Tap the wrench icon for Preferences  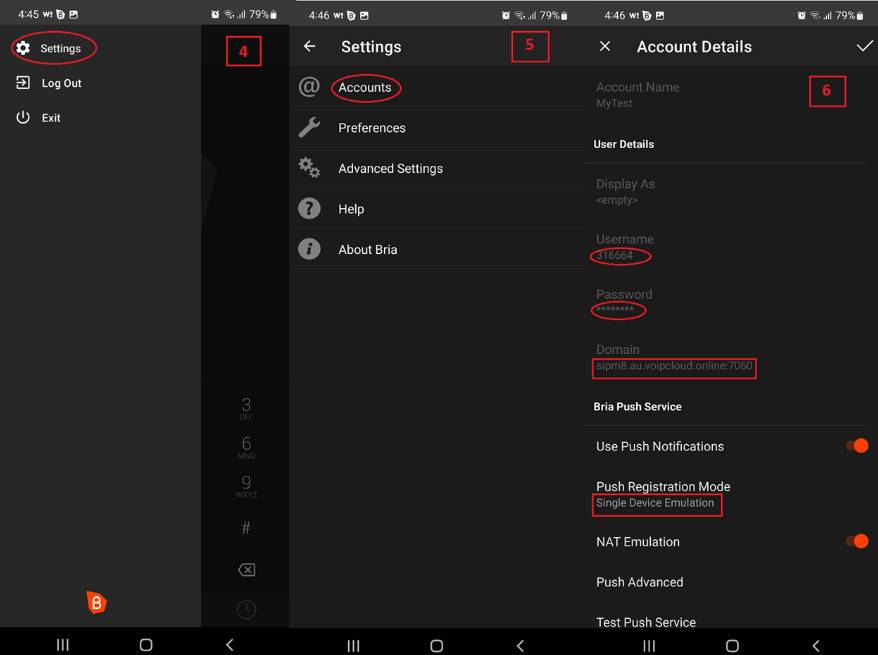click(309, 128)
